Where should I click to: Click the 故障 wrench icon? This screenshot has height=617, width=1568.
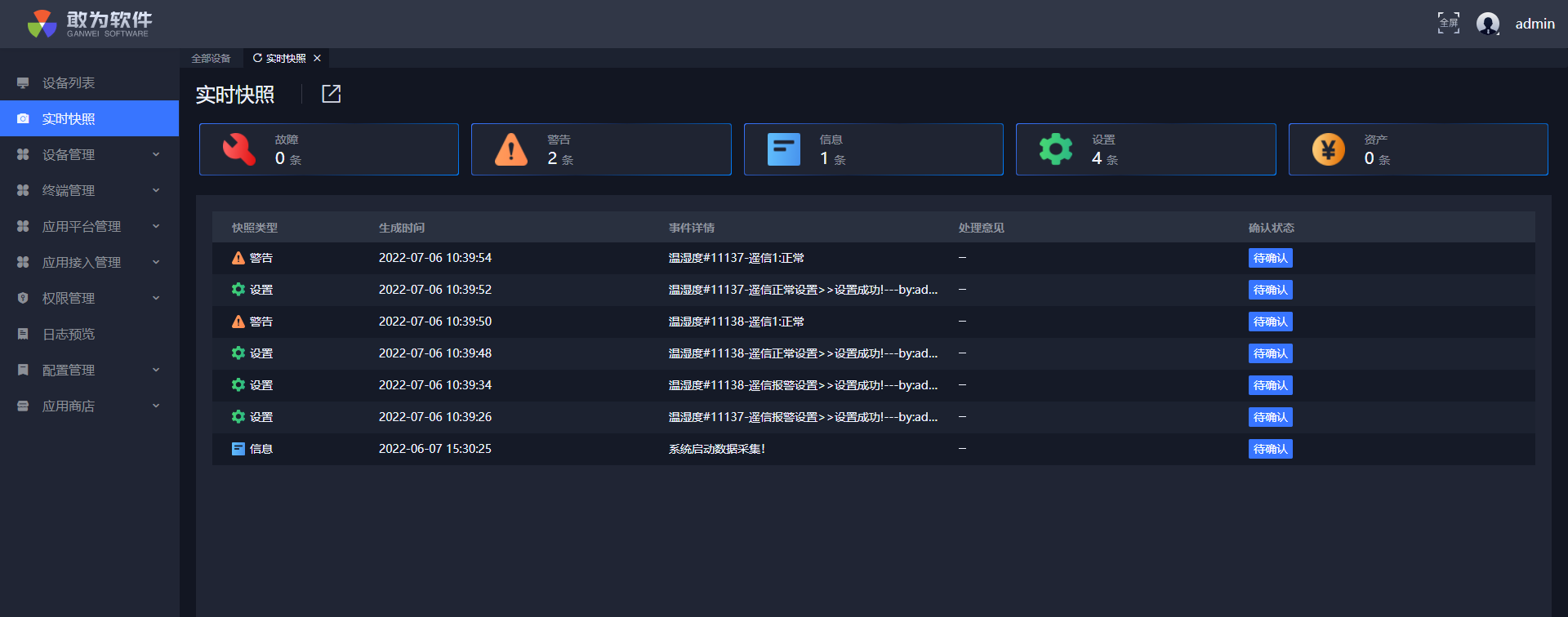point(239,149)
